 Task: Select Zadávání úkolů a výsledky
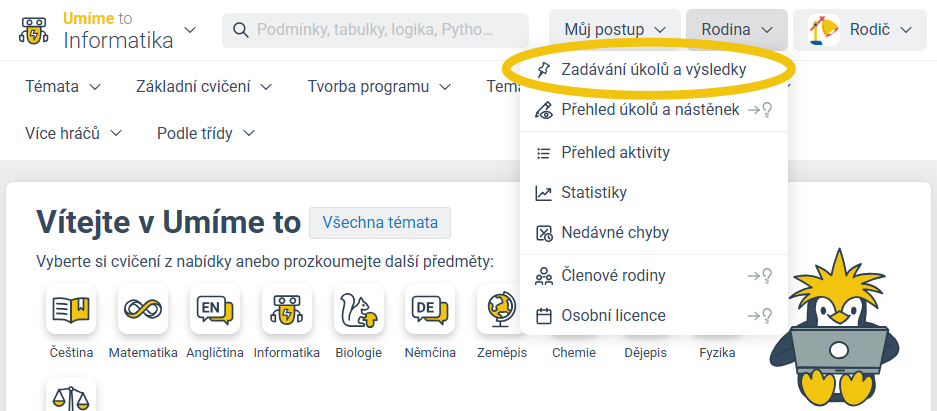coord(653,70)
